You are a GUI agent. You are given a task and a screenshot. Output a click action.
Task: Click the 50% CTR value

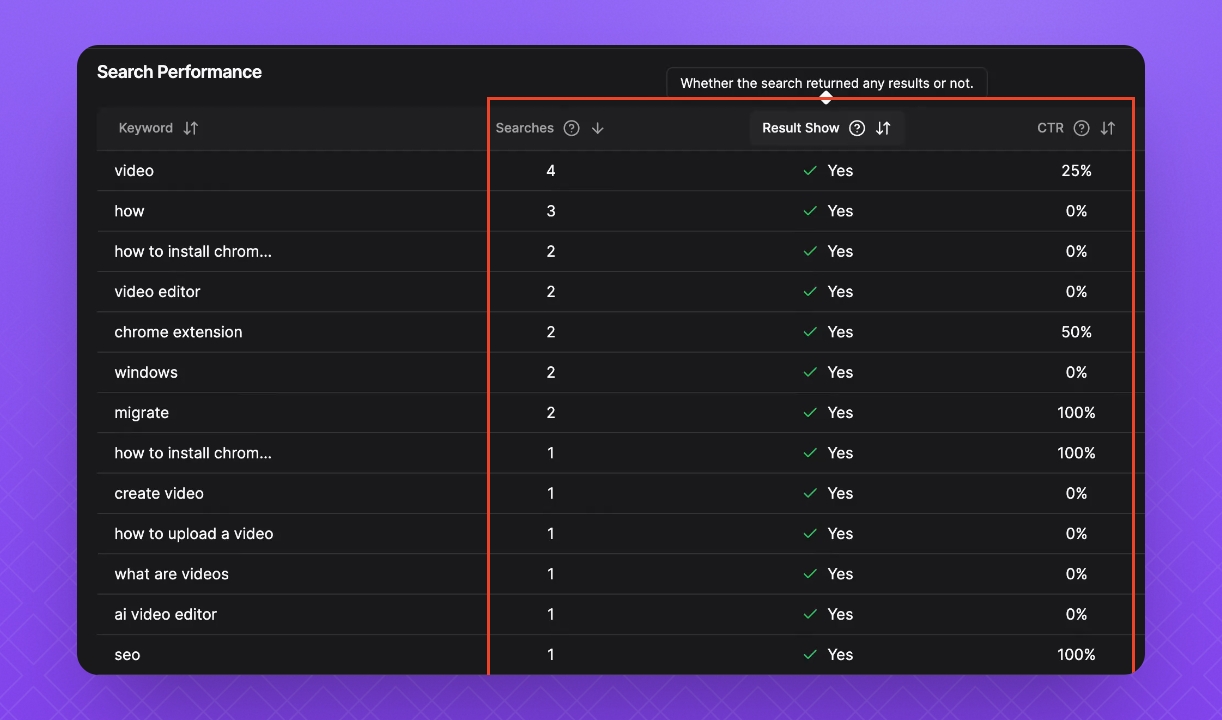pos(1076,332)
